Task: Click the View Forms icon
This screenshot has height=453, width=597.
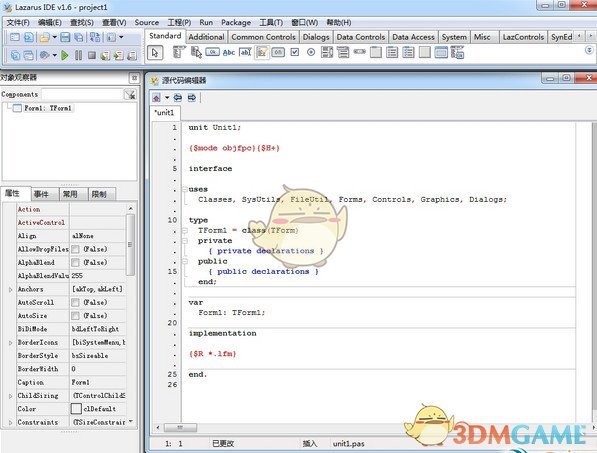Action: tap(29, 56)
